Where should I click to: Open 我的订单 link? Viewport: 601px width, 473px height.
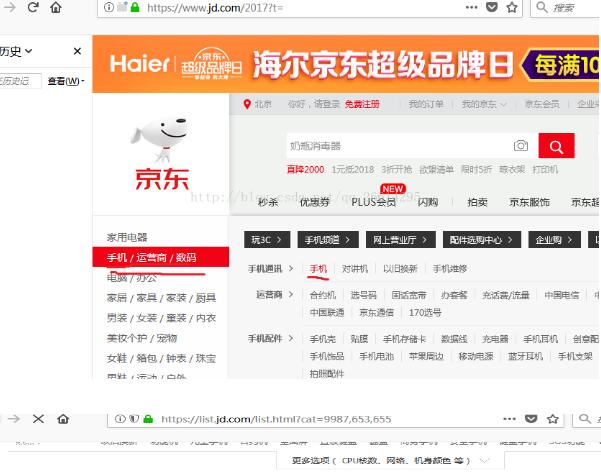point(426,104)
